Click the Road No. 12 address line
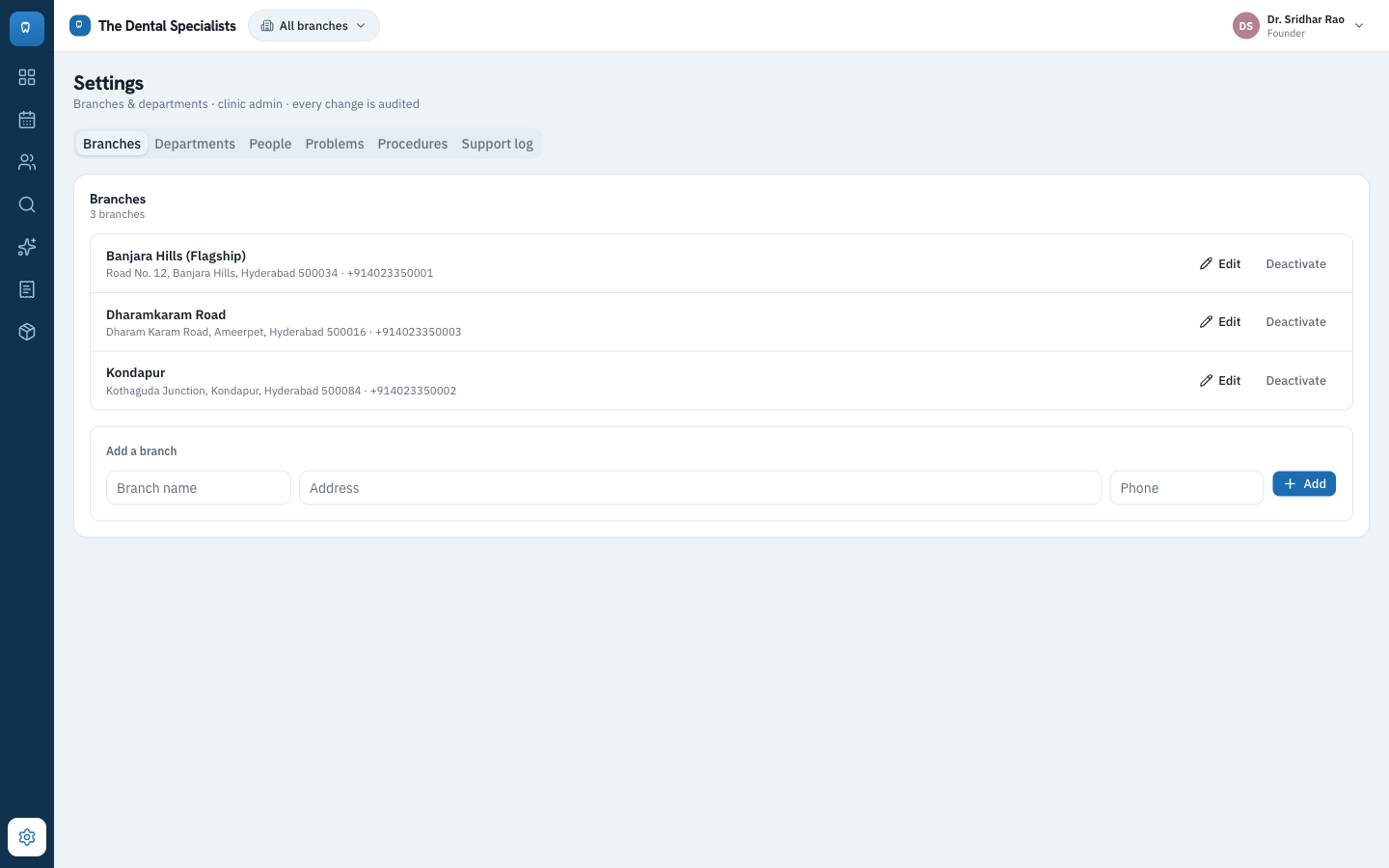Viewport: 1389px width, 868px height. (x=269, y=273)
